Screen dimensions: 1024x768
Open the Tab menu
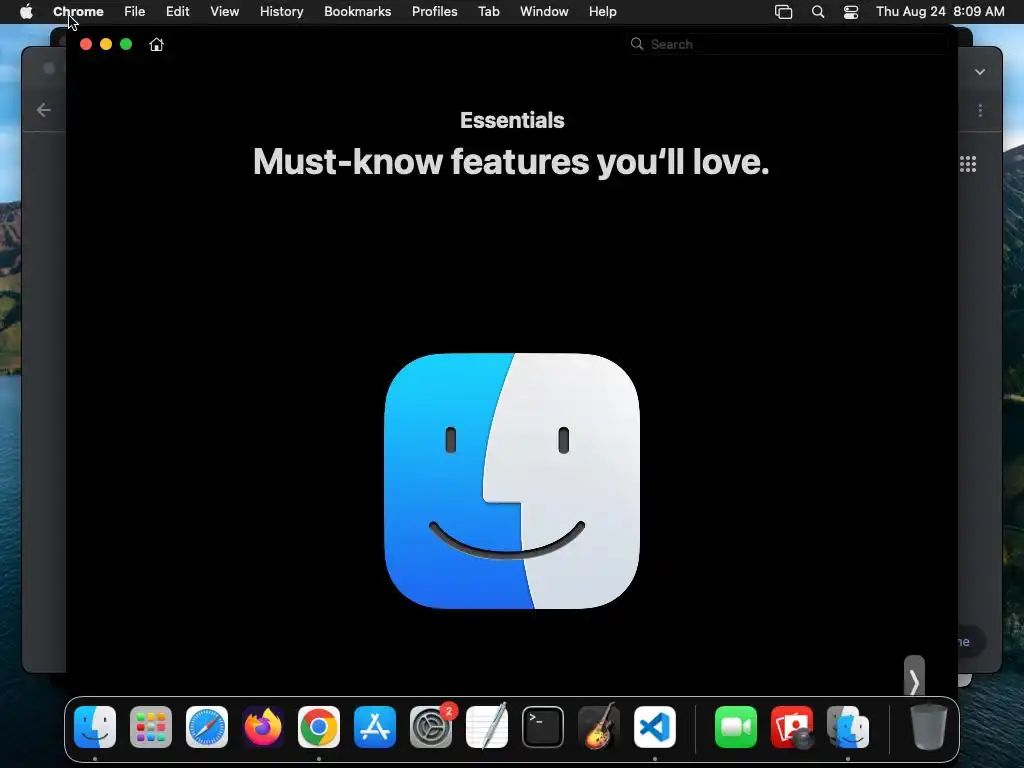point(488,12)
